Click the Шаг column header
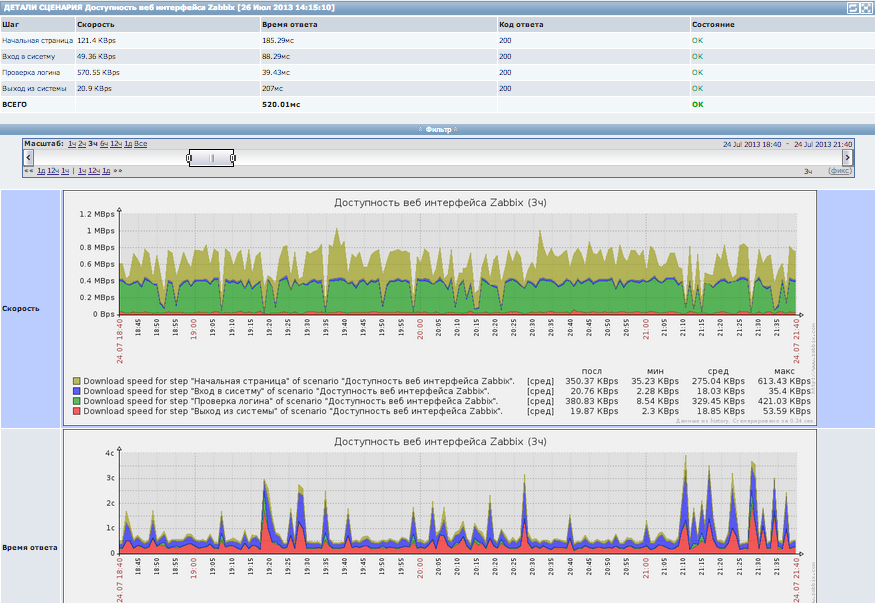875x603 pixels. (11, 25)
